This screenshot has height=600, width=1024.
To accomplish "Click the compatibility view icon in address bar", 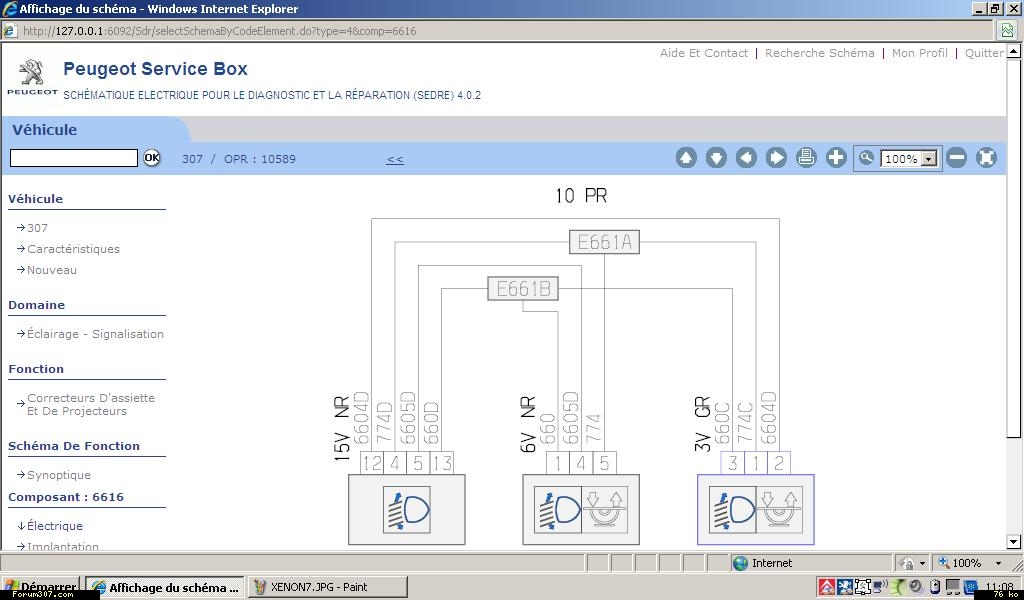I will pyautogui.click(x=1007, y=31).
